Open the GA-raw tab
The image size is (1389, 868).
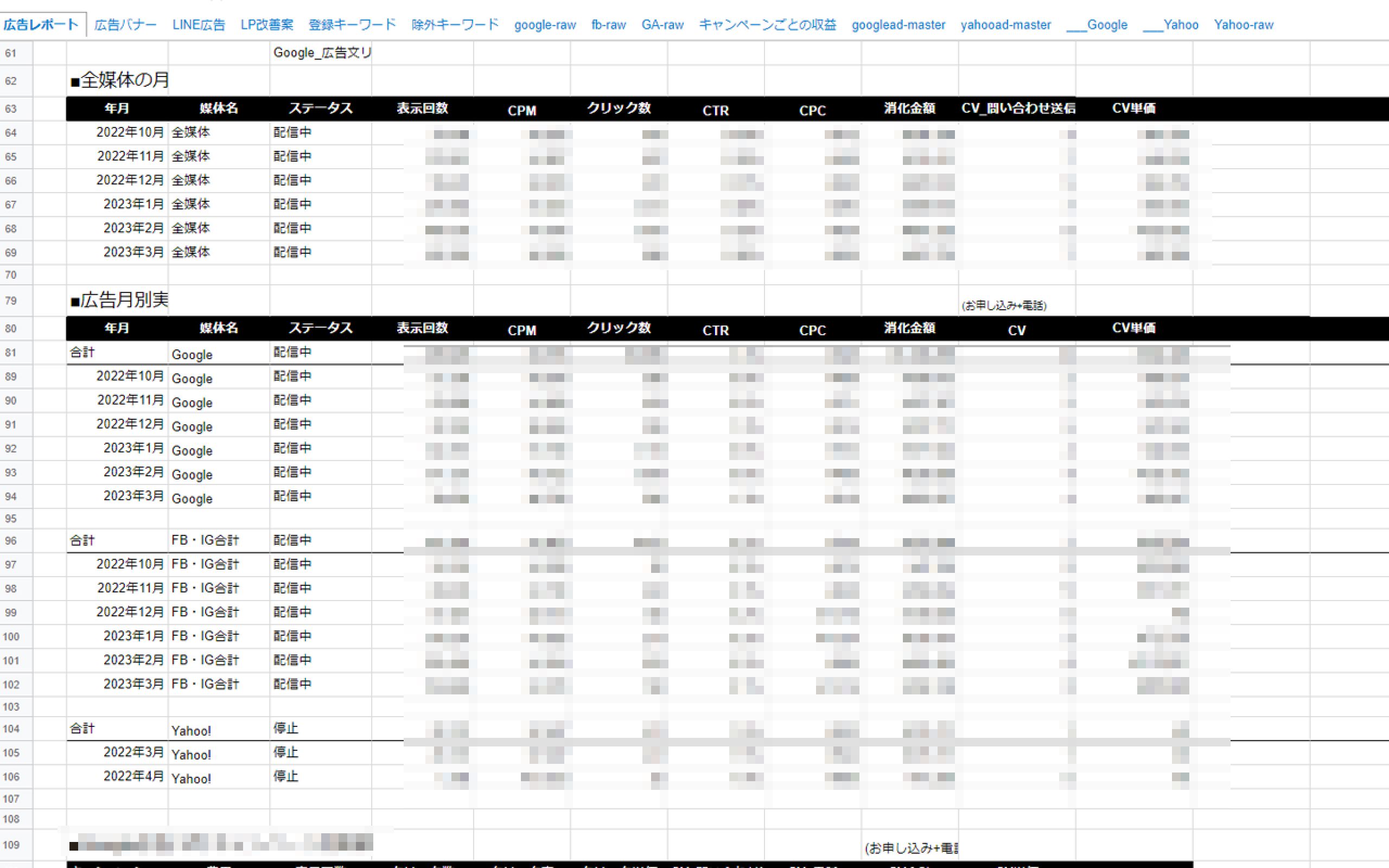click(x=662, y=25)
